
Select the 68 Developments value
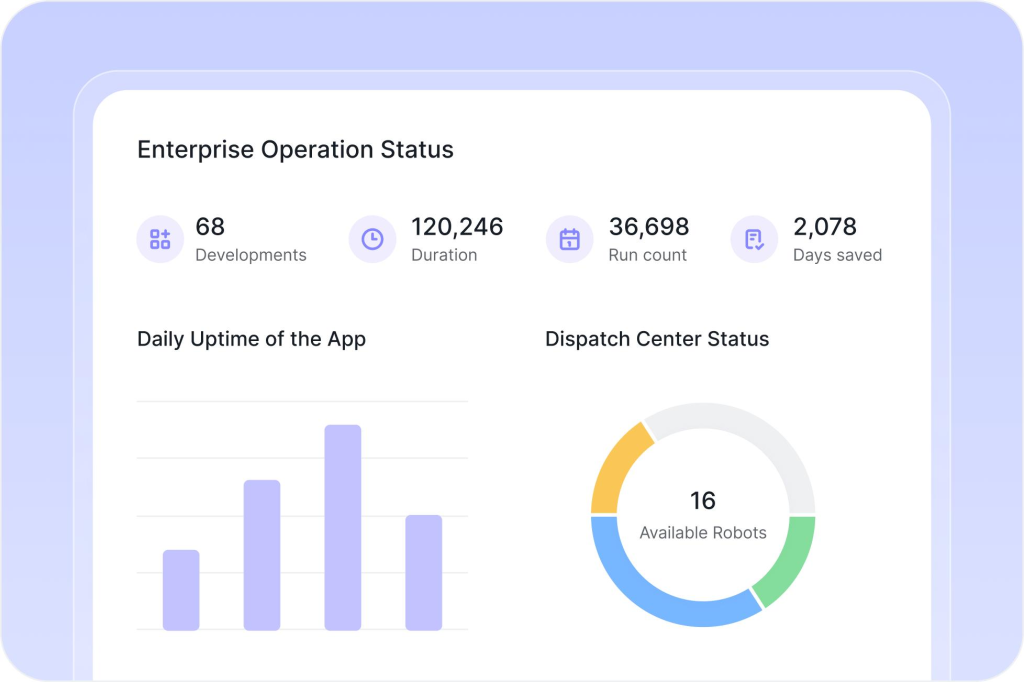(x=210, y=227)
